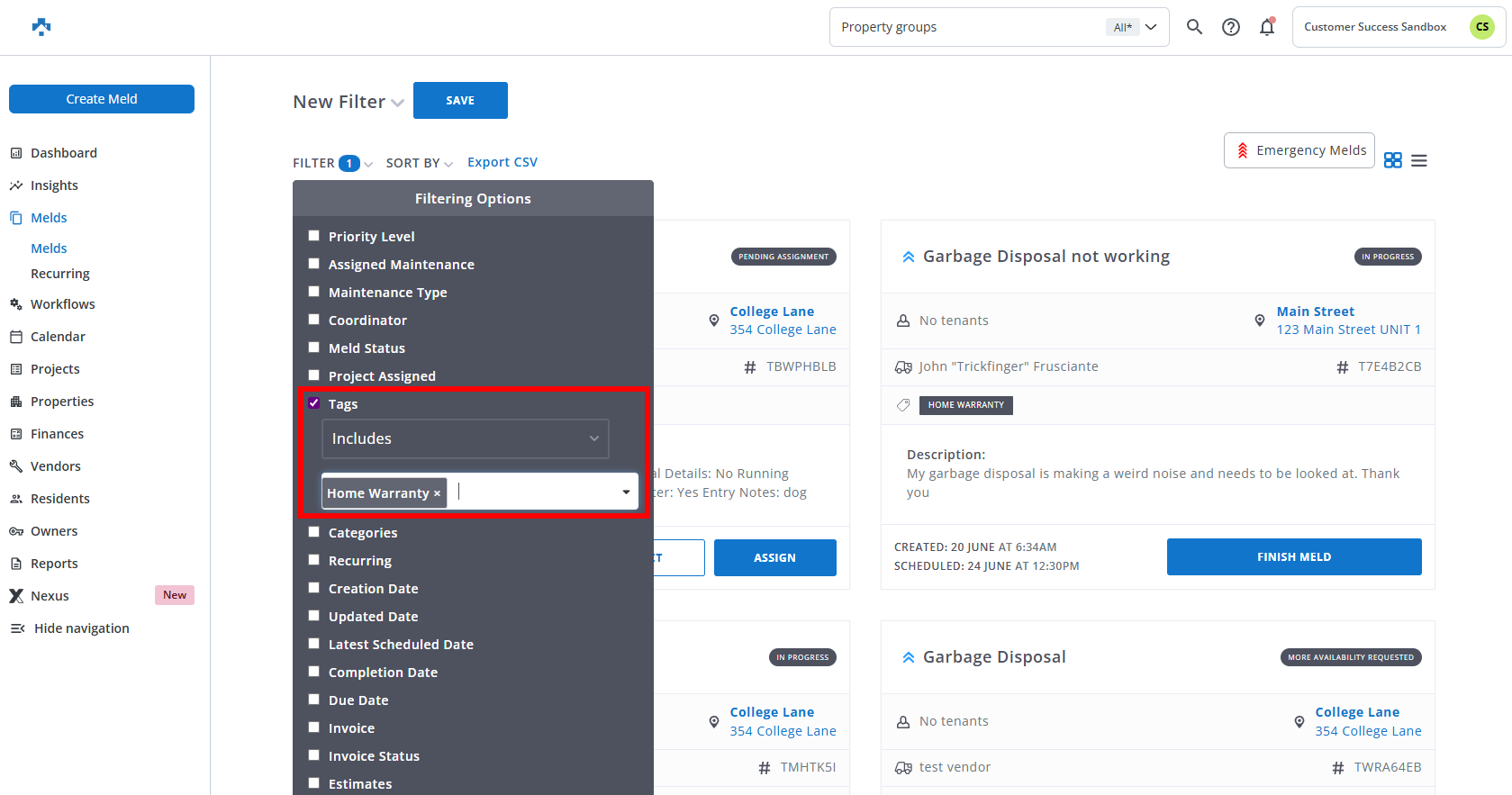Viewport: 1512px width, 795px height.
Task: Remove the Home Warranty tag chip
Action: pos(438,493)
